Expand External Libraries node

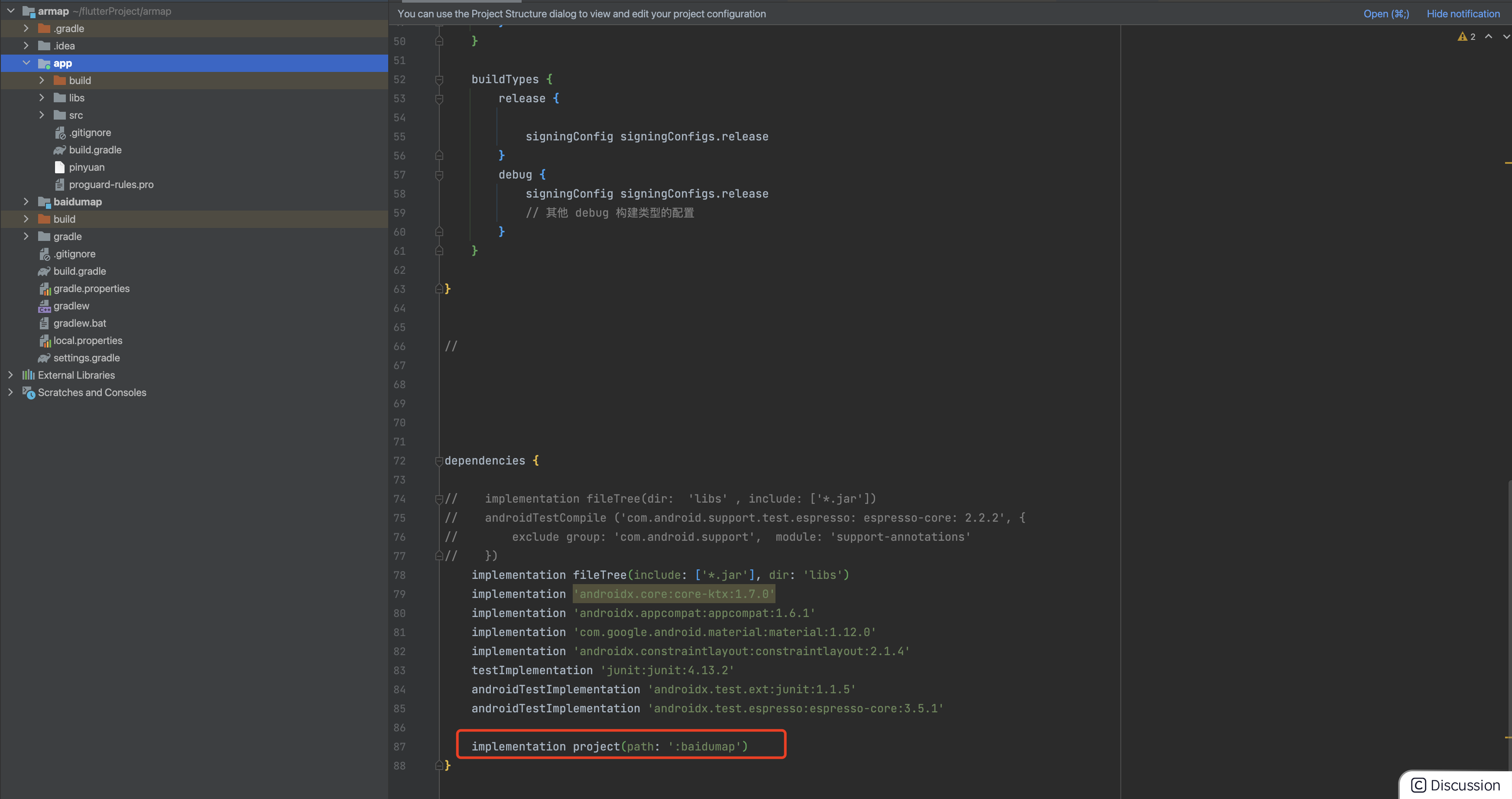tap(10, 374)
